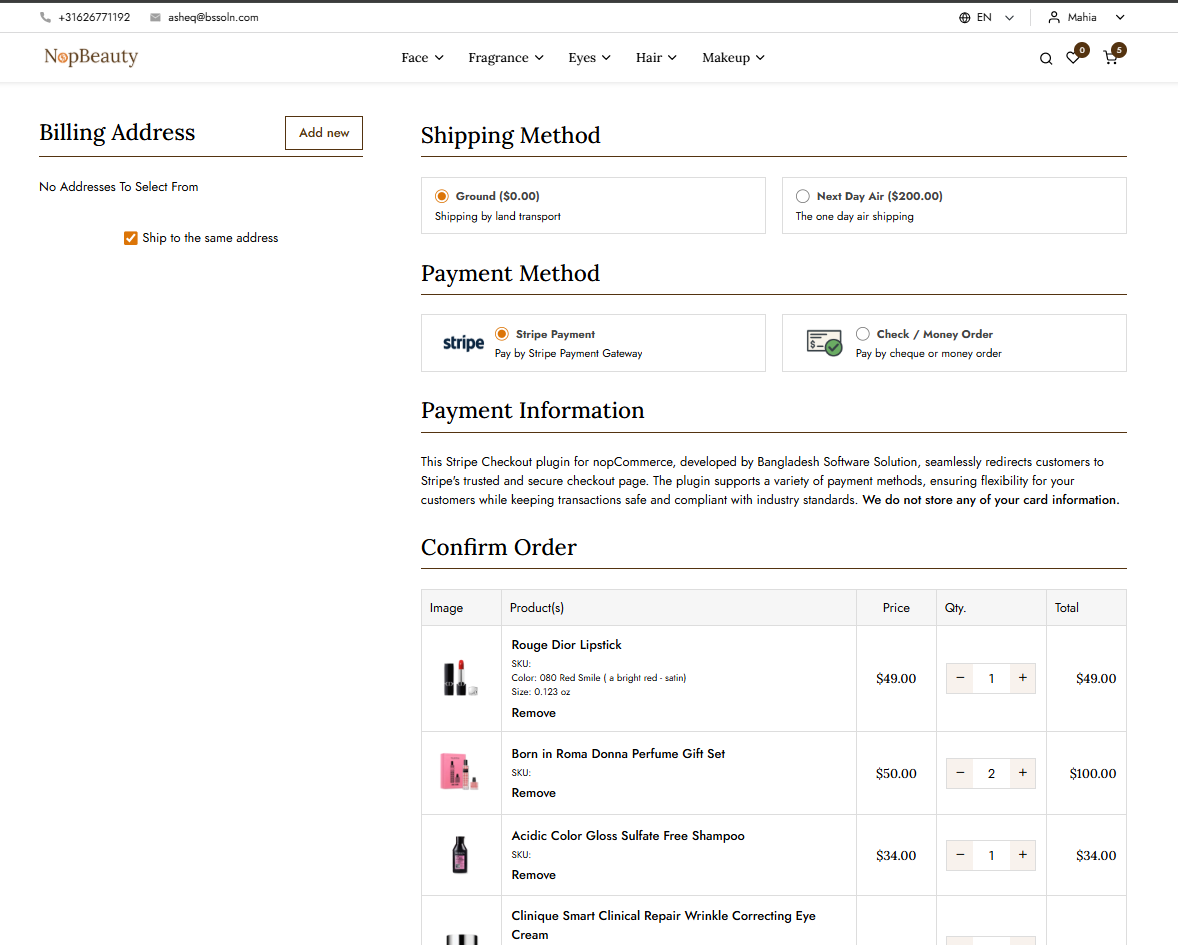1178x945 pixels.
Task: Click quantity field of Acidic Color Gloss Shampoo
Action: 991,855
